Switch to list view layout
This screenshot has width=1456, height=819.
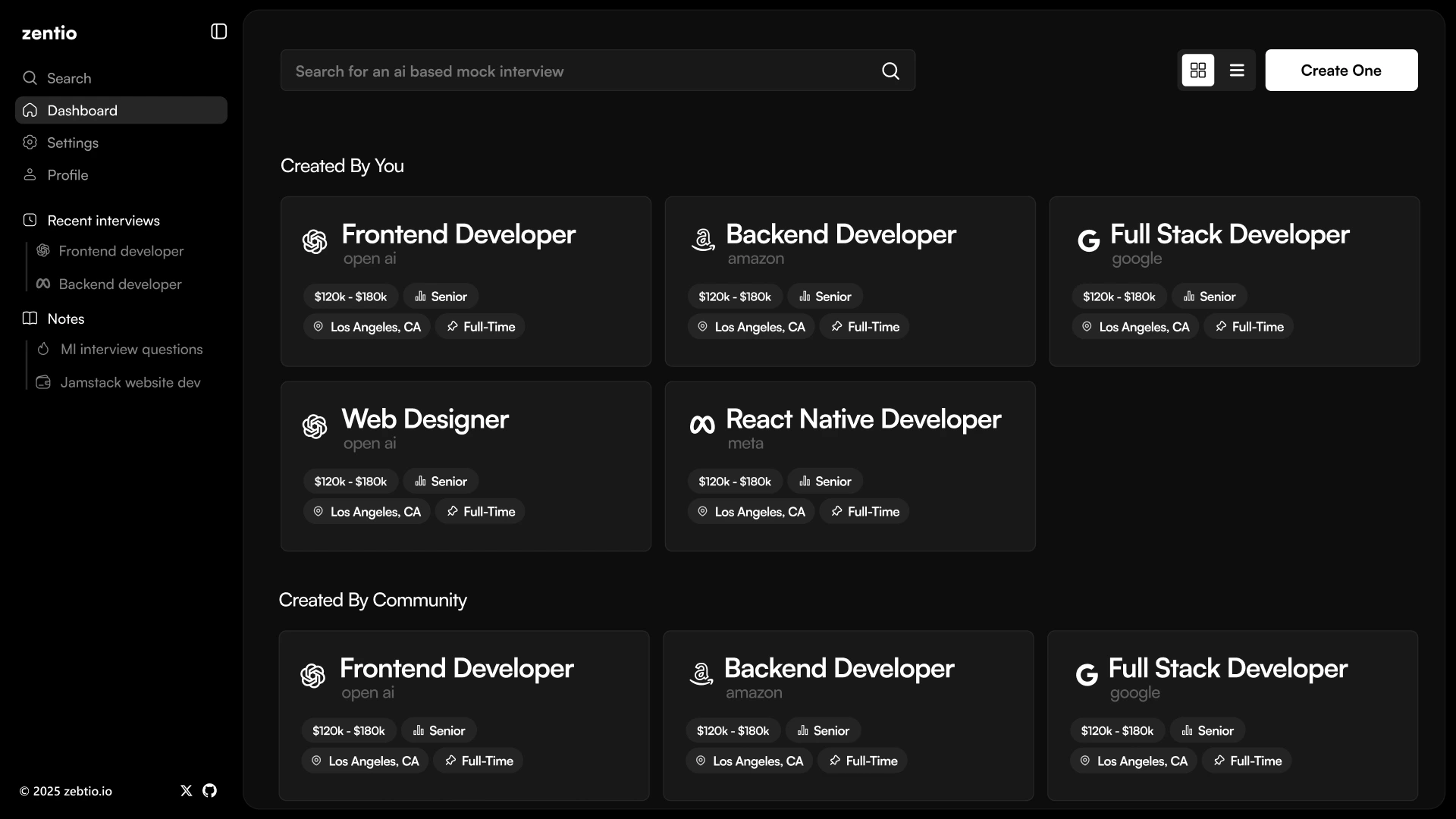click(x=1237, y=71)
